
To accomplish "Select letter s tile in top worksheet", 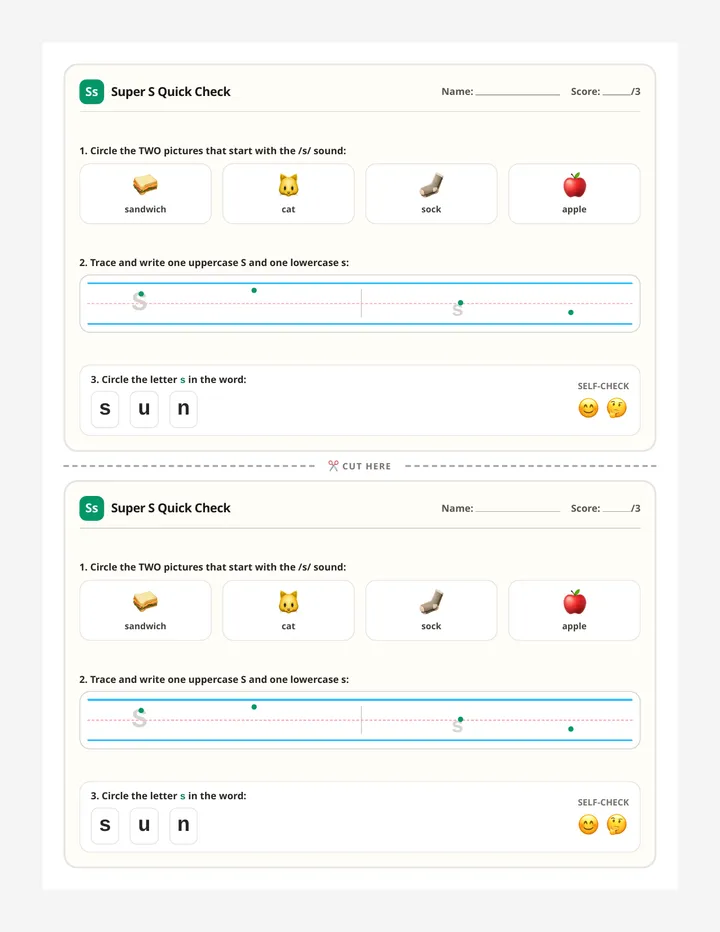I will point(105,409).
